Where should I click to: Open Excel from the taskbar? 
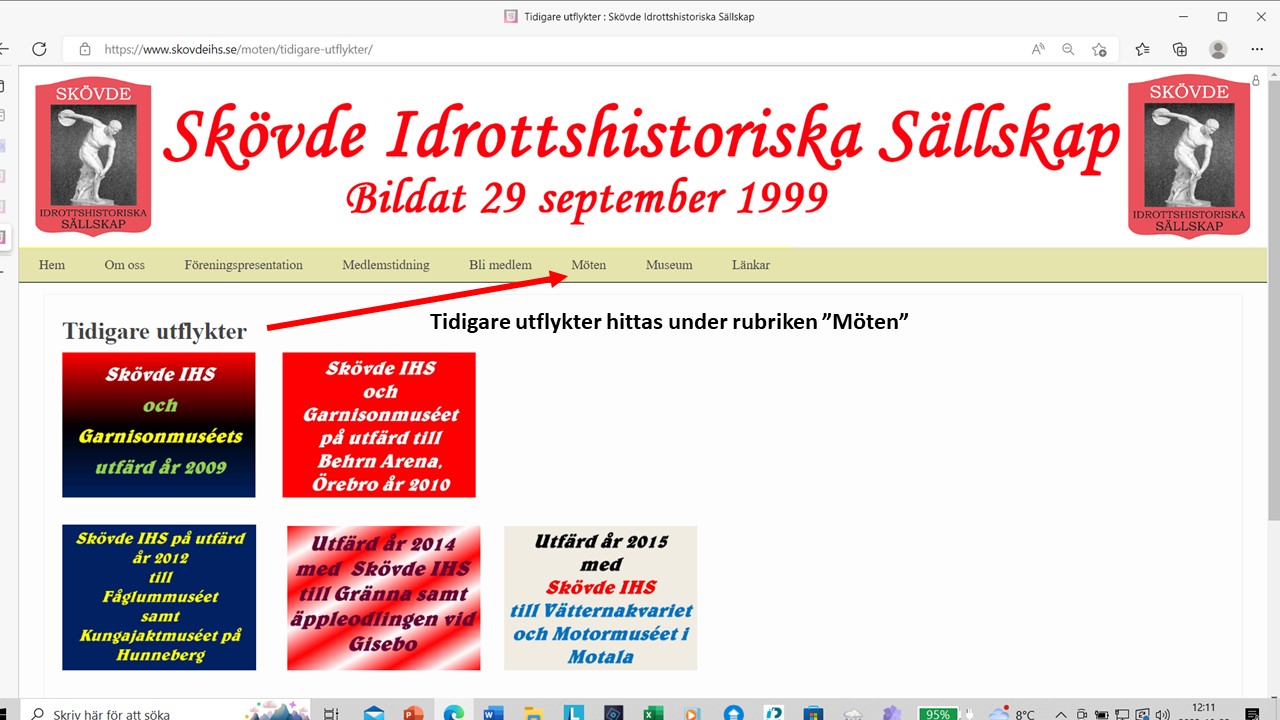click(x=653, y=713)
